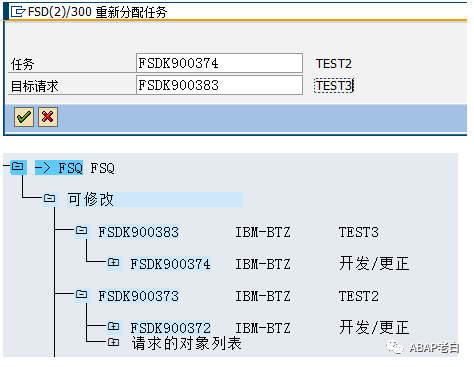
Task: Click the 目标请求 input field containing FSDK900383
Action: point(219,85)
